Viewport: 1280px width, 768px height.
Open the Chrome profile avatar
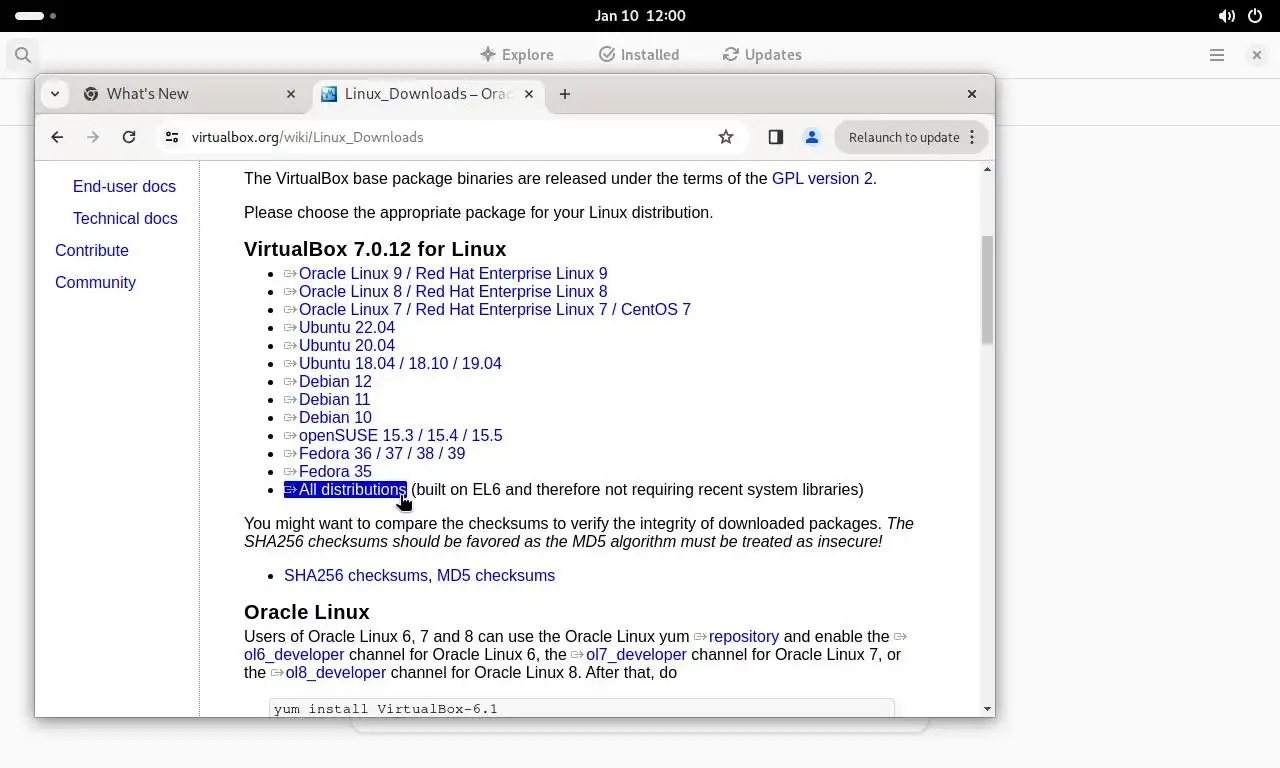click(812, 137)
